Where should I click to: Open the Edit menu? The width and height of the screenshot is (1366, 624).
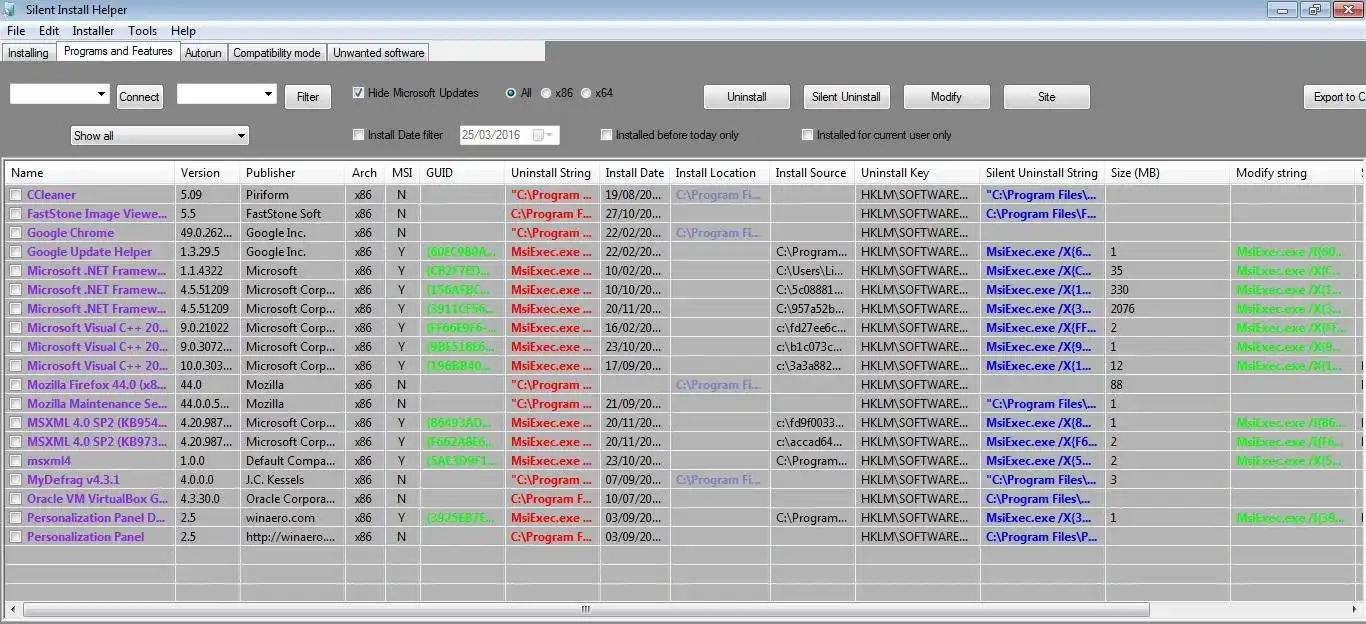(x=49, y=31)
